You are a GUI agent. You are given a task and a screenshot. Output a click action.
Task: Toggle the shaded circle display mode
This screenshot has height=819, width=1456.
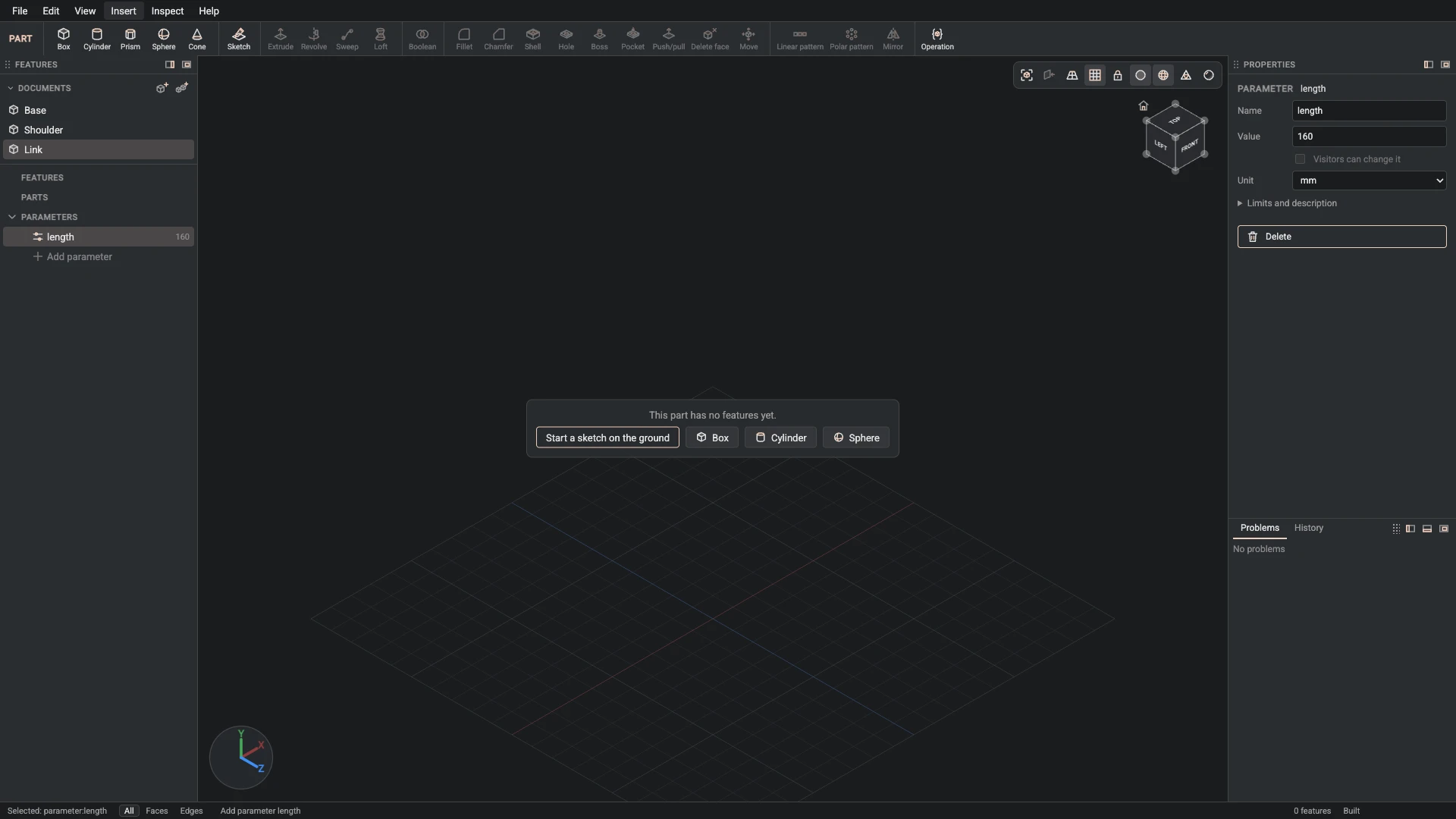point(1141,75)
